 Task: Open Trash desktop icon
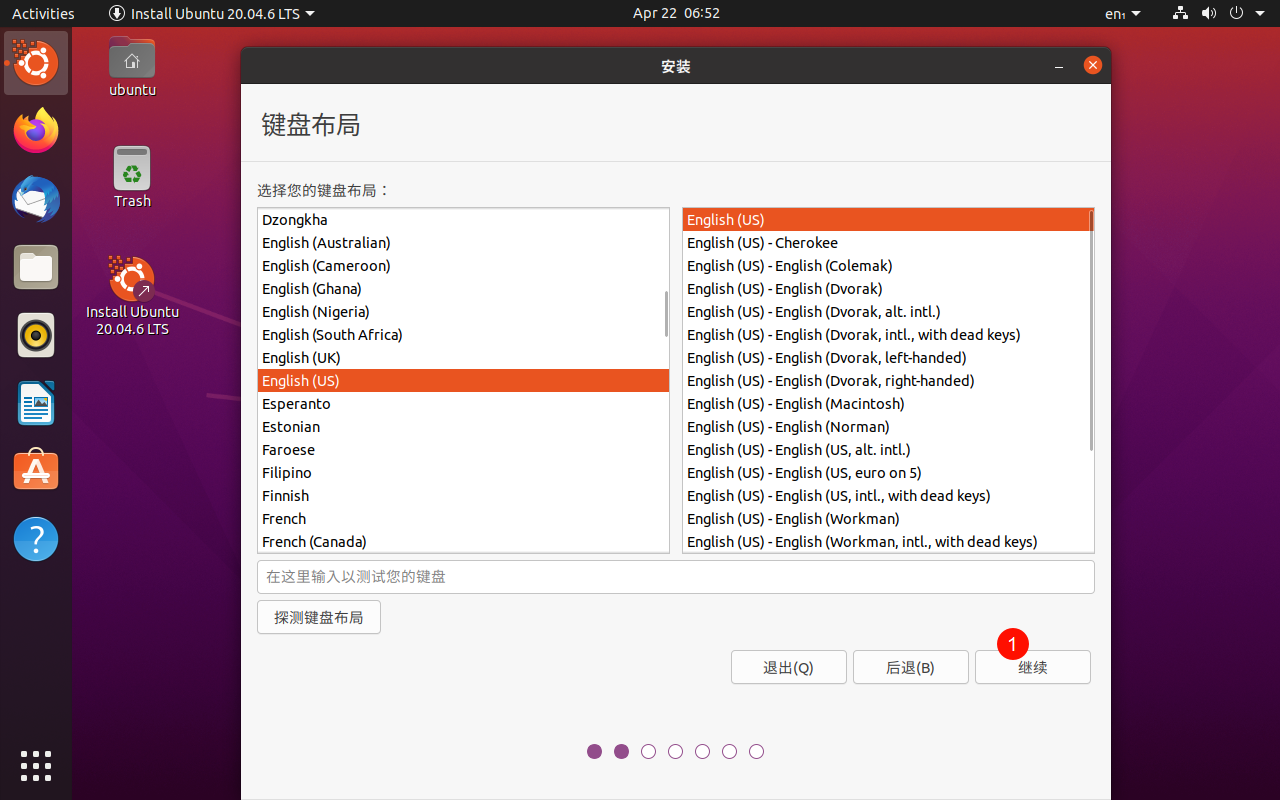click(x=132, y=177)
